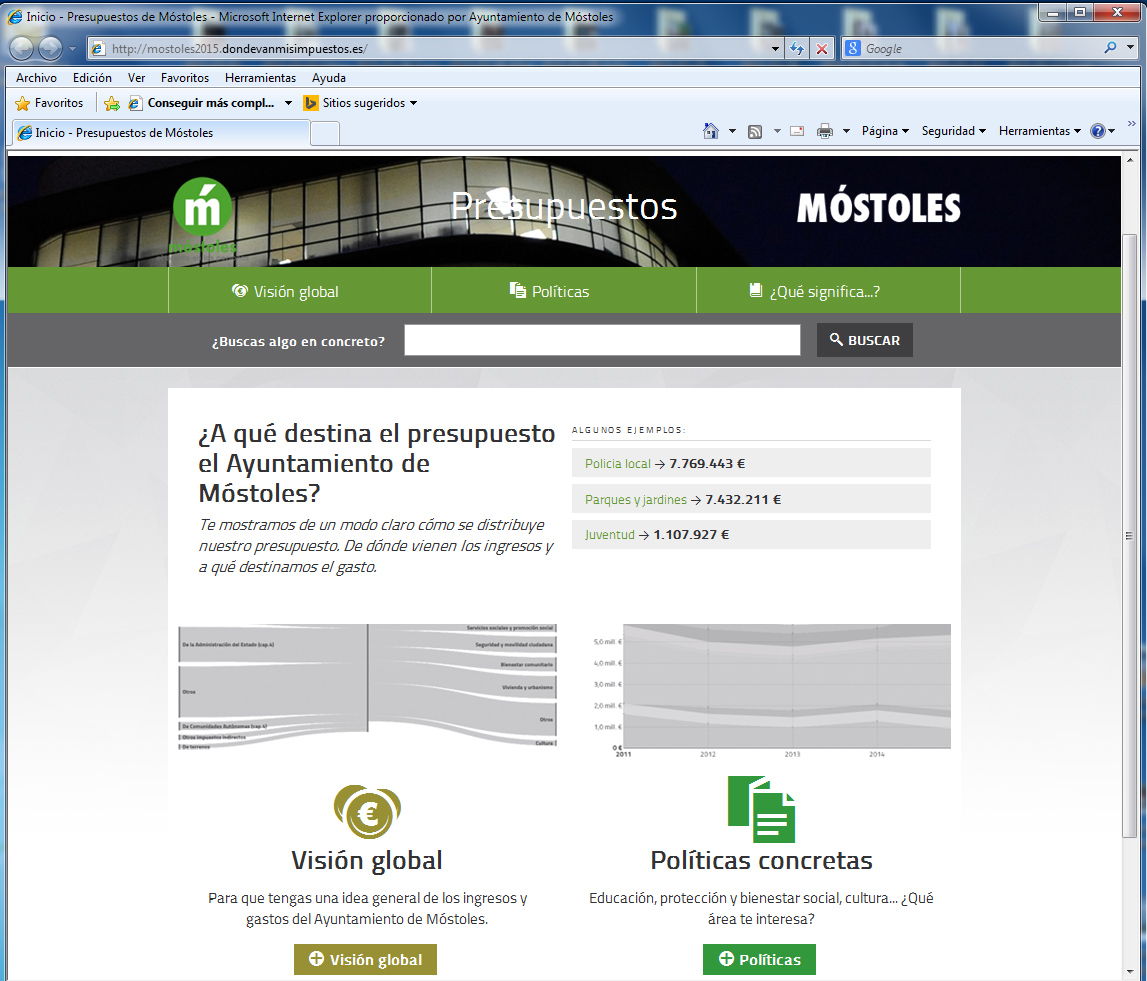1147x981 pixels.
Task: Click the Home icon in command bar
Action: [x=711, y=131]
